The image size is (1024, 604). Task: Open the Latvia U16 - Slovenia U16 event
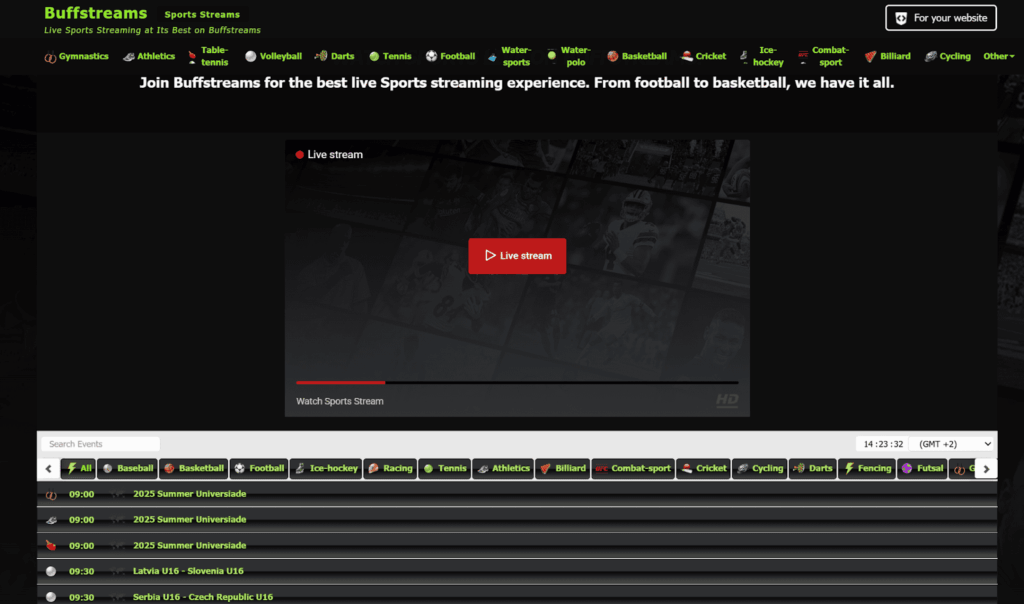coord(187,571)
